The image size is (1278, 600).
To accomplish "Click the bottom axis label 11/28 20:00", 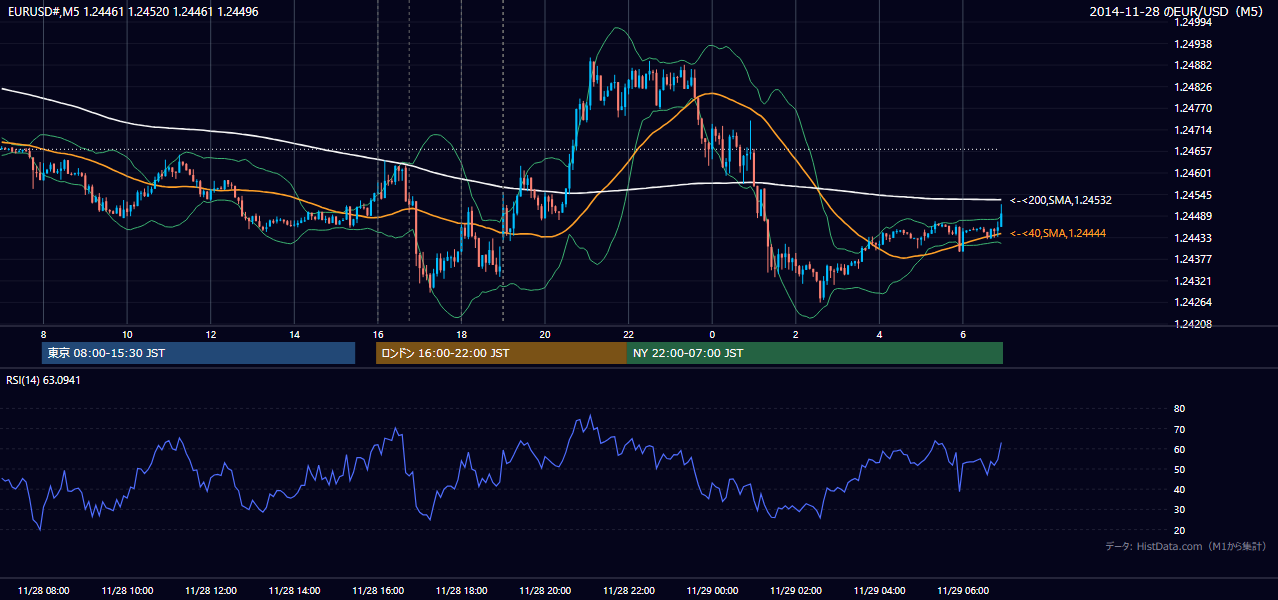I will click(545, 591).
